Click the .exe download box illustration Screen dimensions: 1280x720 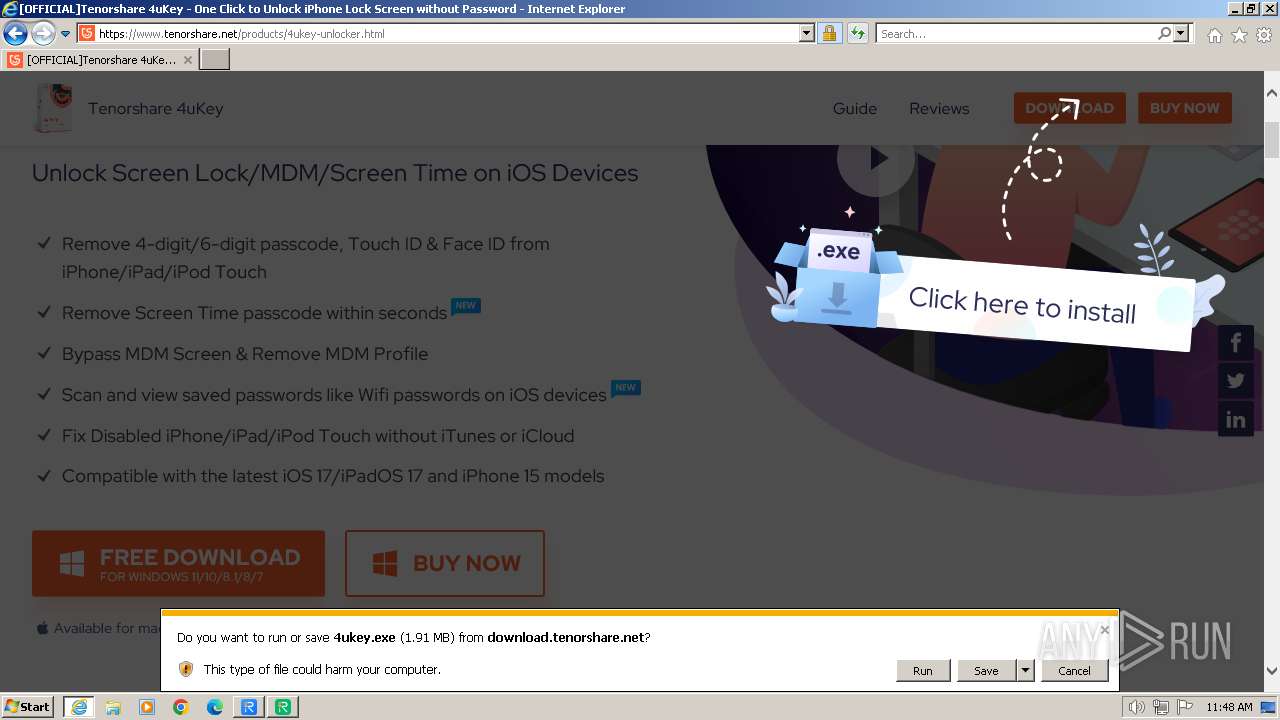pyautogui.click(x=838, y=277)
